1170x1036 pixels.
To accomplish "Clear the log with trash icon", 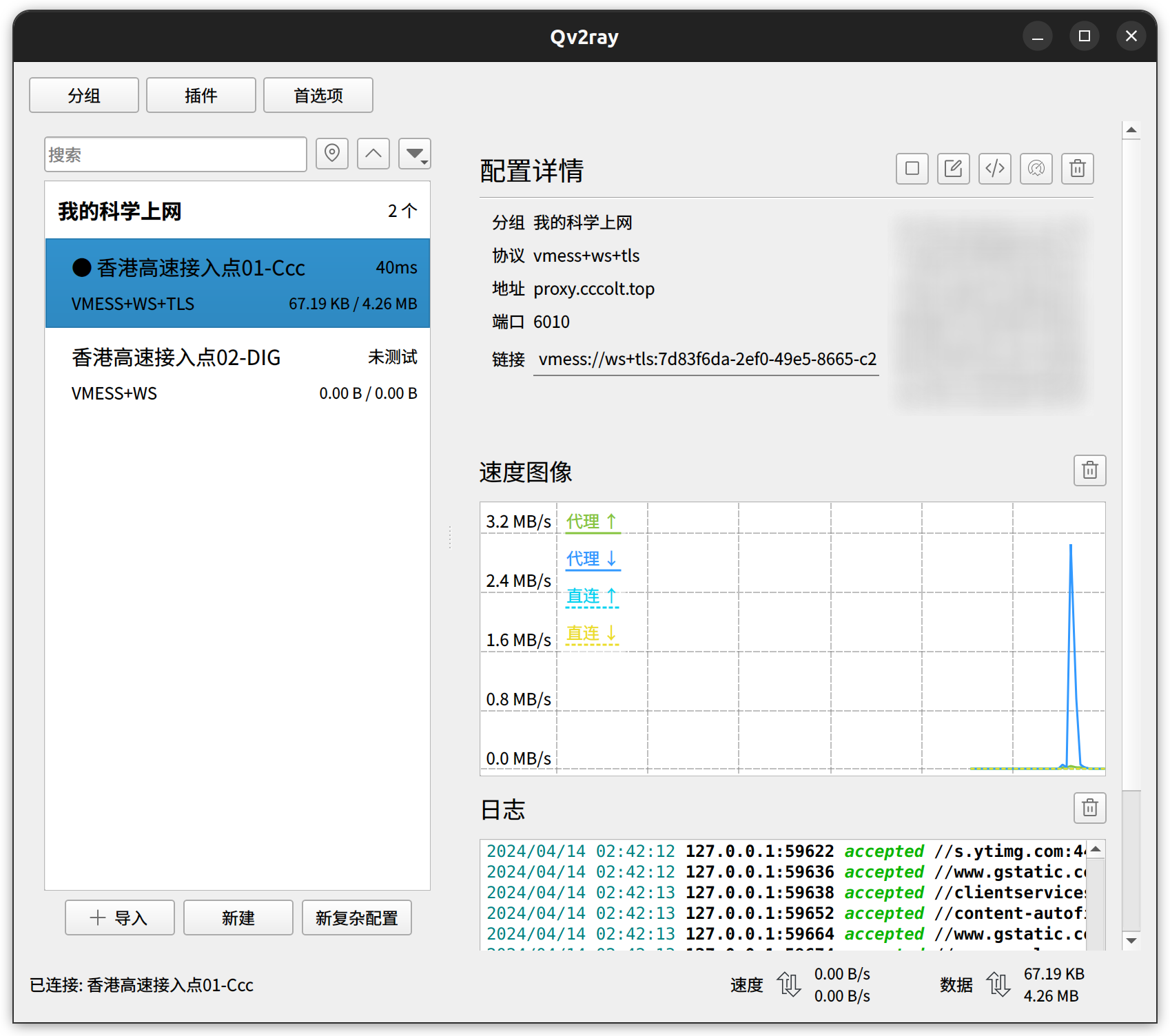I will [1090, 808].
